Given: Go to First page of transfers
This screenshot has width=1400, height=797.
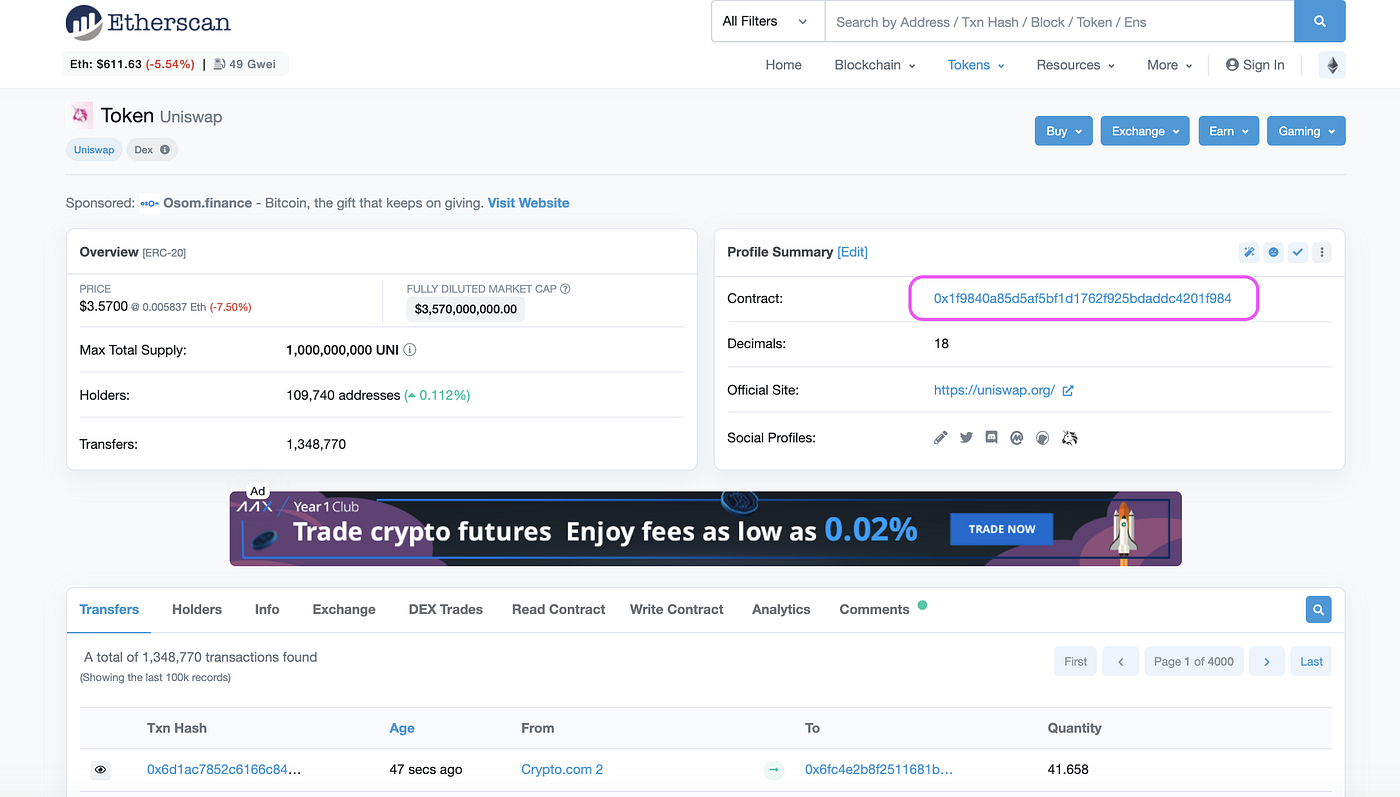Looking at the screenshot, I should tap(1076, 662).
